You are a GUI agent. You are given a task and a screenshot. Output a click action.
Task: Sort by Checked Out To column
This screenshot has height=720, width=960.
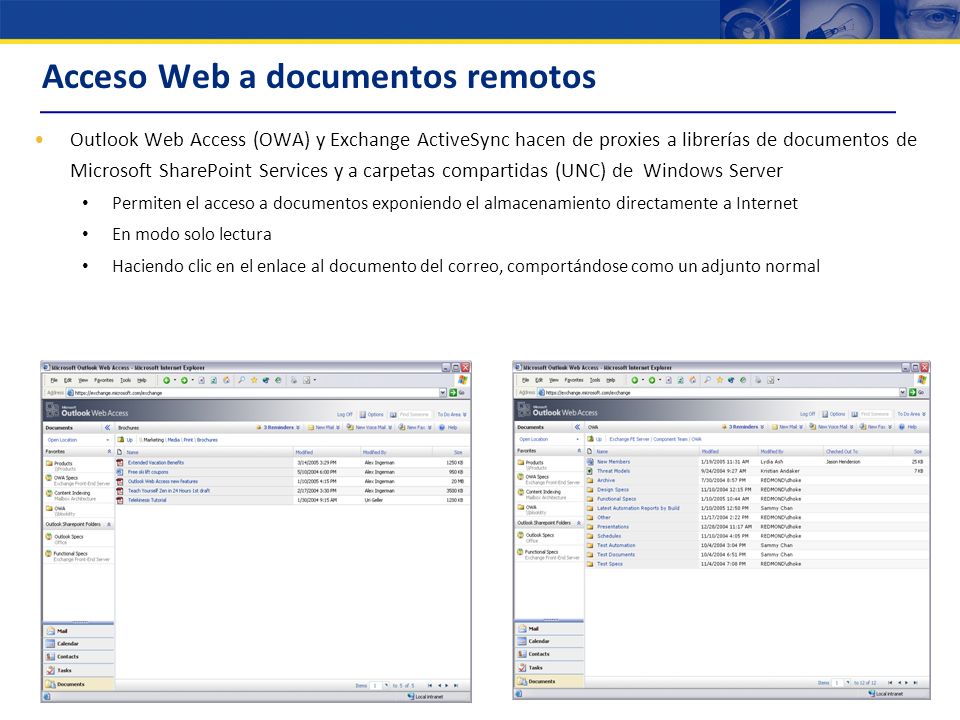[x=842, y=451]
